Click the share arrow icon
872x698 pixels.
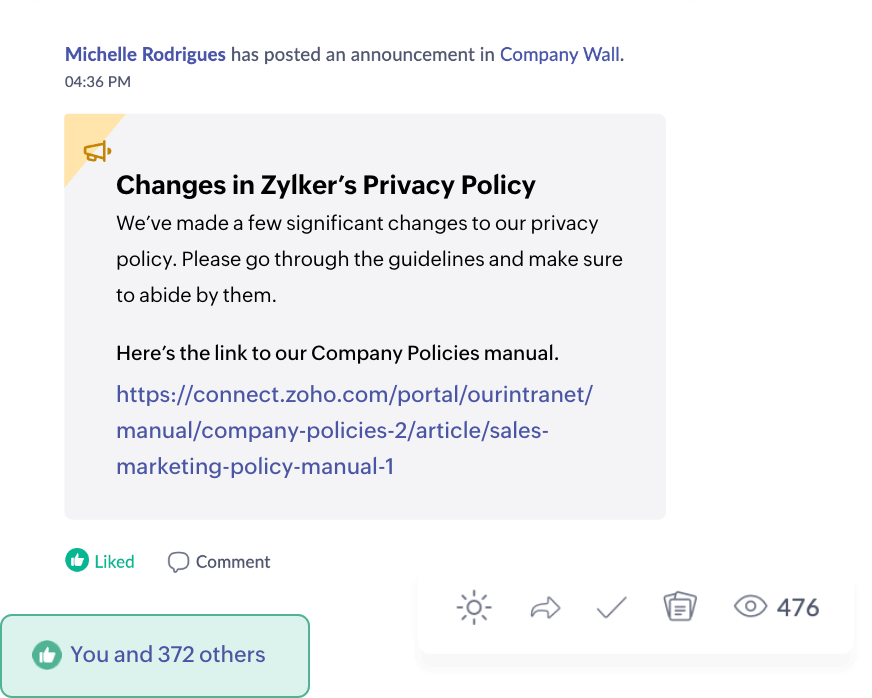point(545,608)
